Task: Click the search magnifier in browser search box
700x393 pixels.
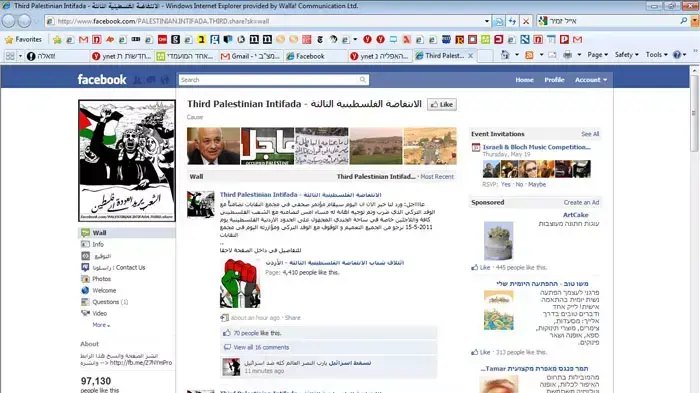Action: [x=683, y=21]
